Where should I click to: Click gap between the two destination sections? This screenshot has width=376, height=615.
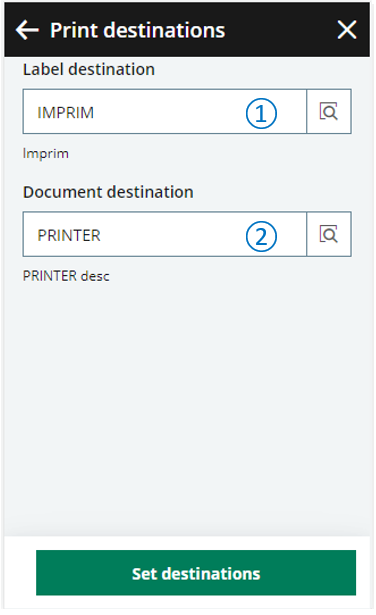tap(187, 173)
